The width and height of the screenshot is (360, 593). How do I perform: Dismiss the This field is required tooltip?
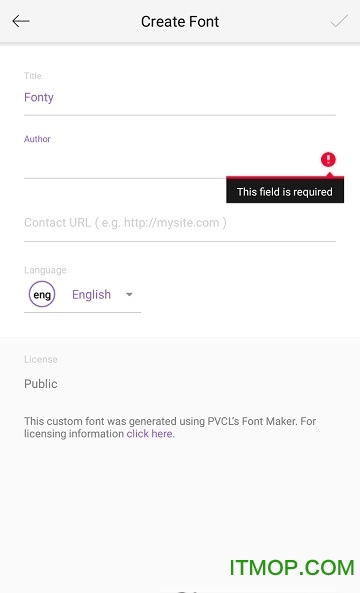point(285,190)
